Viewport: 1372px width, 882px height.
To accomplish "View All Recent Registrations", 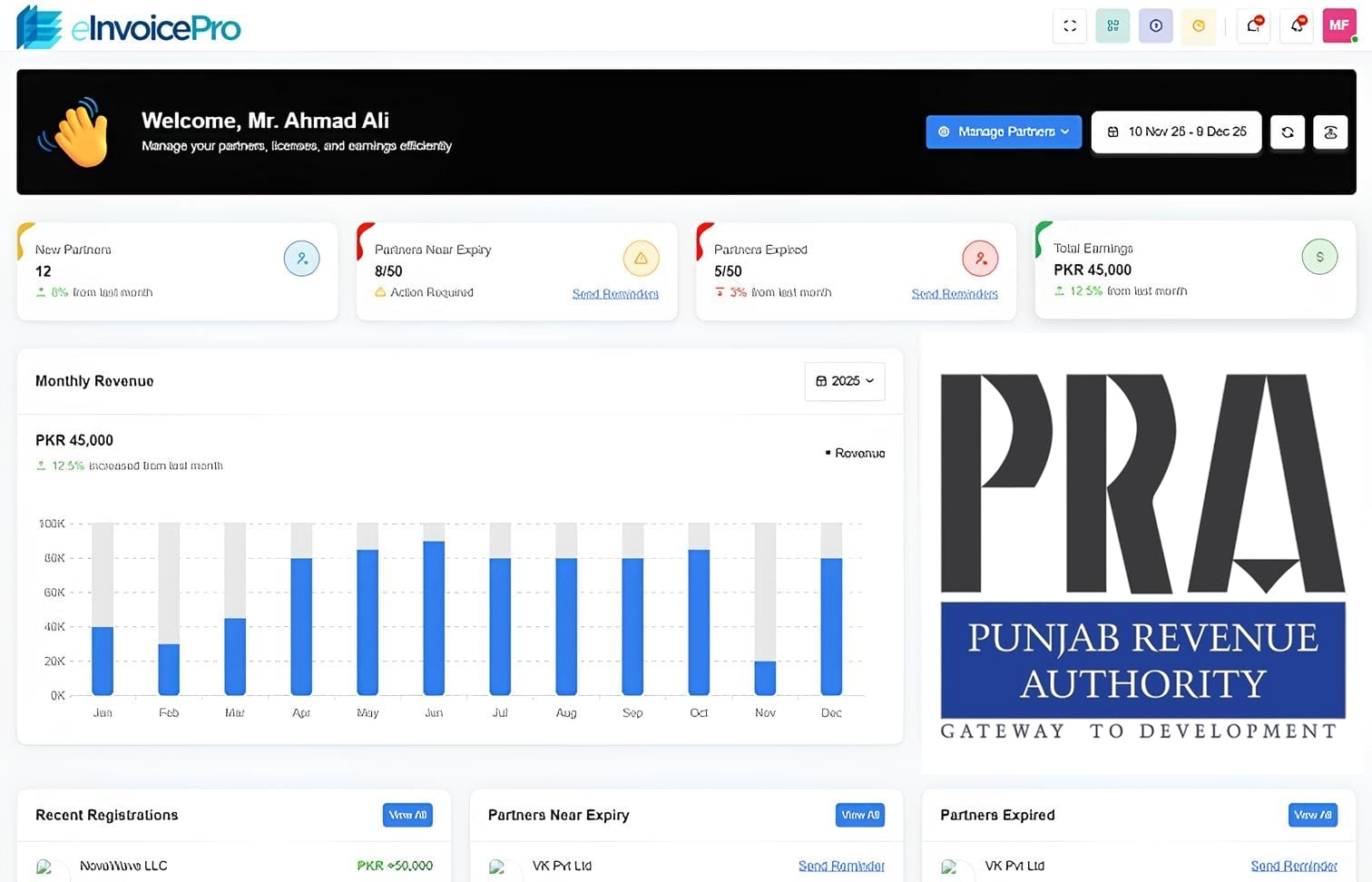I will coord(407,815).
